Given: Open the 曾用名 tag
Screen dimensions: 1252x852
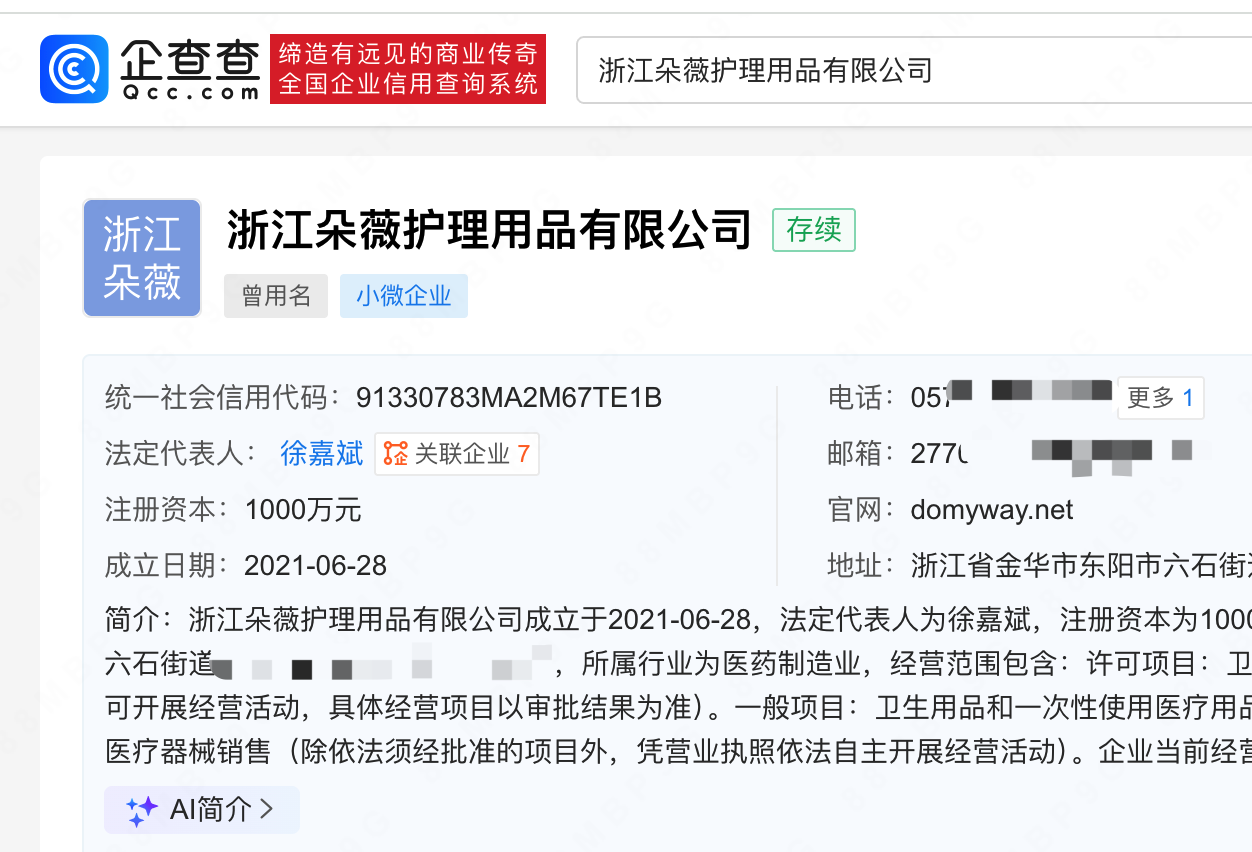Looking at the screenshot, I should [x=276, y=296].
